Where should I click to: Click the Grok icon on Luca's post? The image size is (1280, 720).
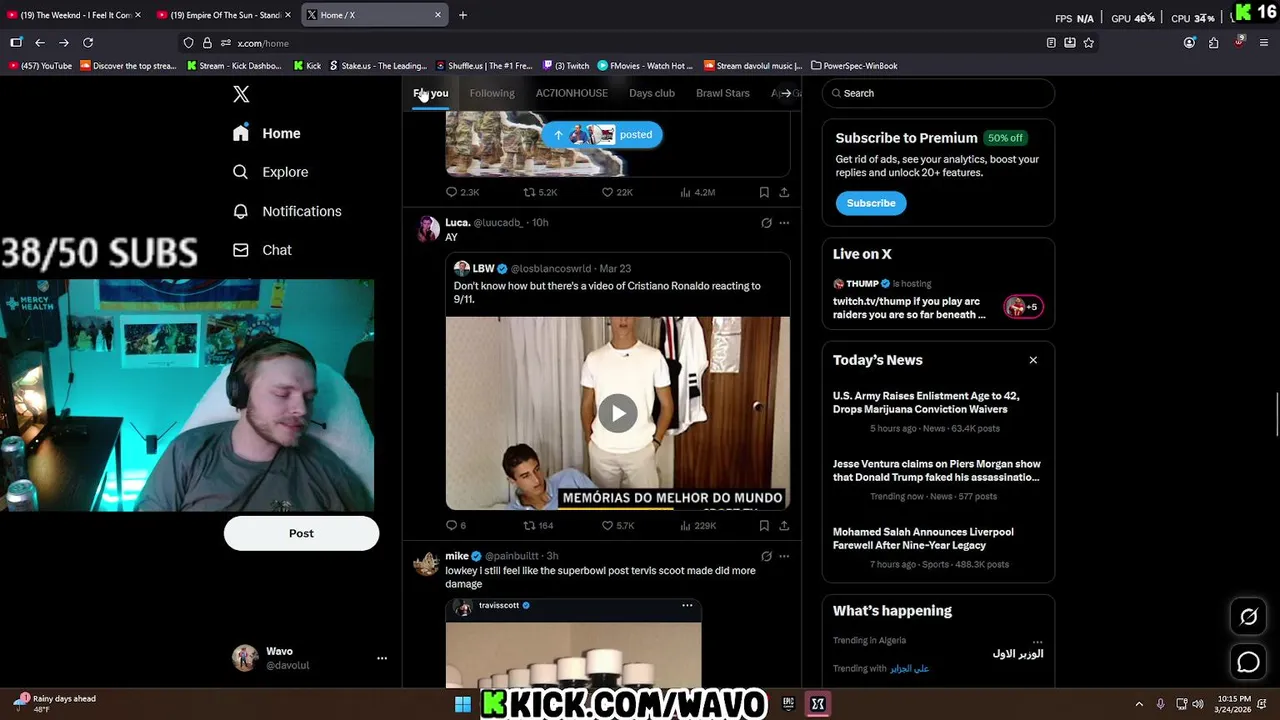766,223
